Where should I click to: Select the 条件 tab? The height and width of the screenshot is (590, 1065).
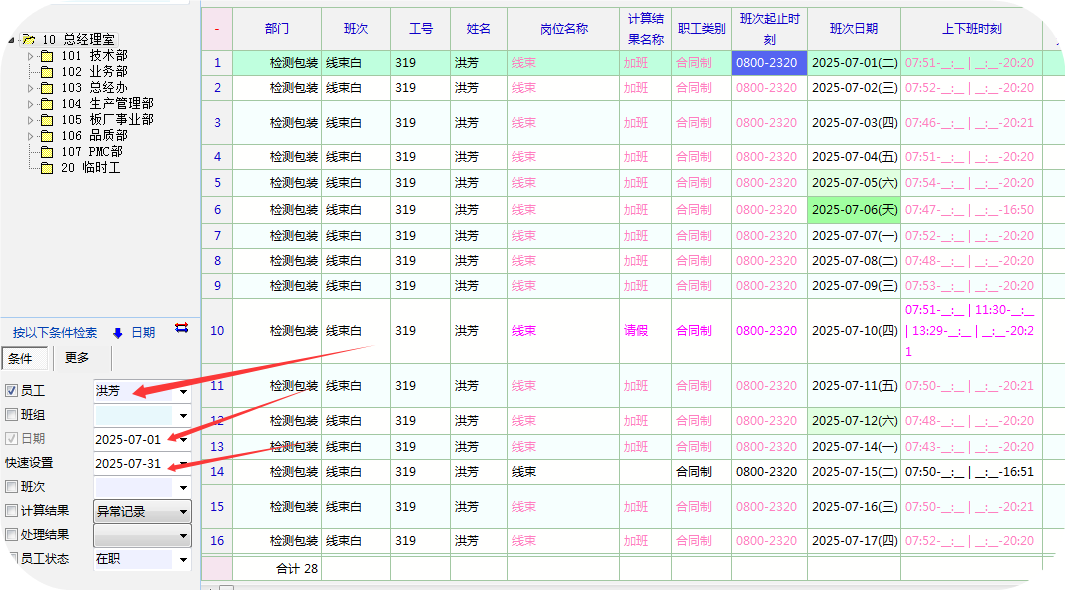pos(21,358)
